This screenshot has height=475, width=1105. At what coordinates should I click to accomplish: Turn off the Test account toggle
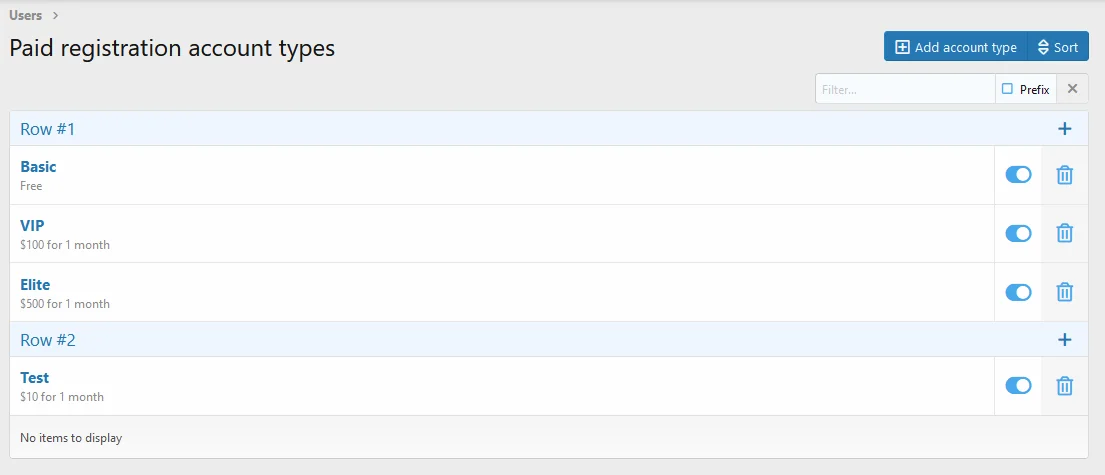point(1018,385)
